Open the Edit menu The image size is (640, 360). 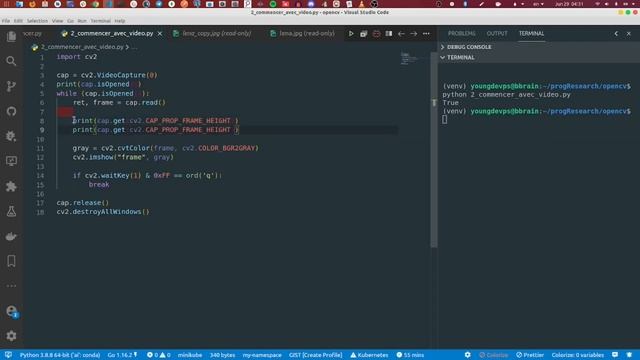click(x=18, y=21)
